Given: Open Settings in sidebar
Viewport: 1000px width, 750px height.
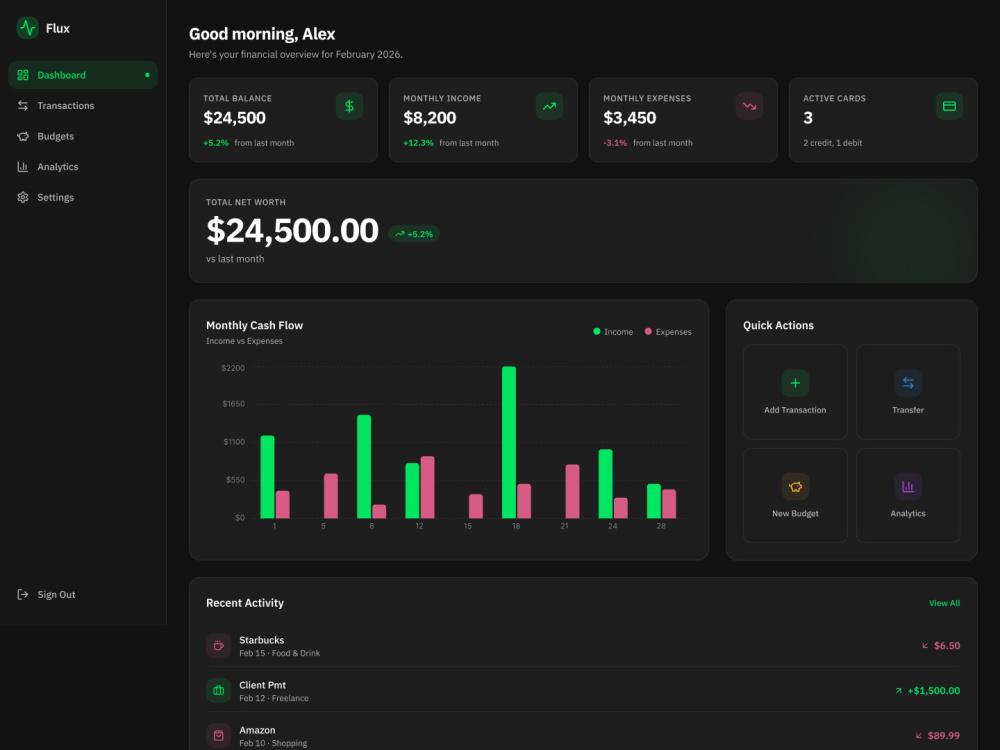Looking at the screenshot, I should pyautogui.click(x=83, y=198).
